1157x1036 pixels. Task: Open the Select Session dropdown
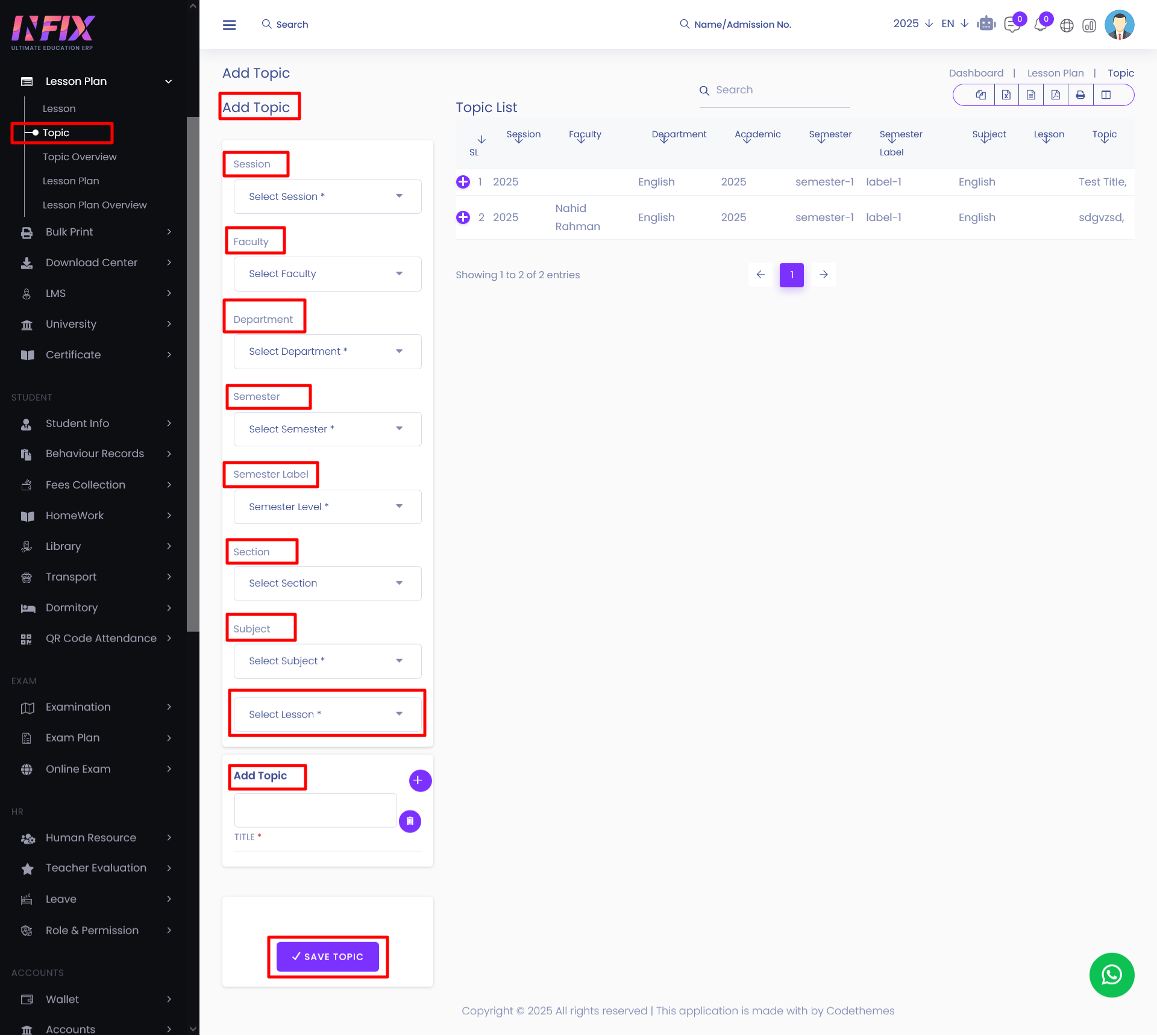pyautogui.click(x=327, y=196)
